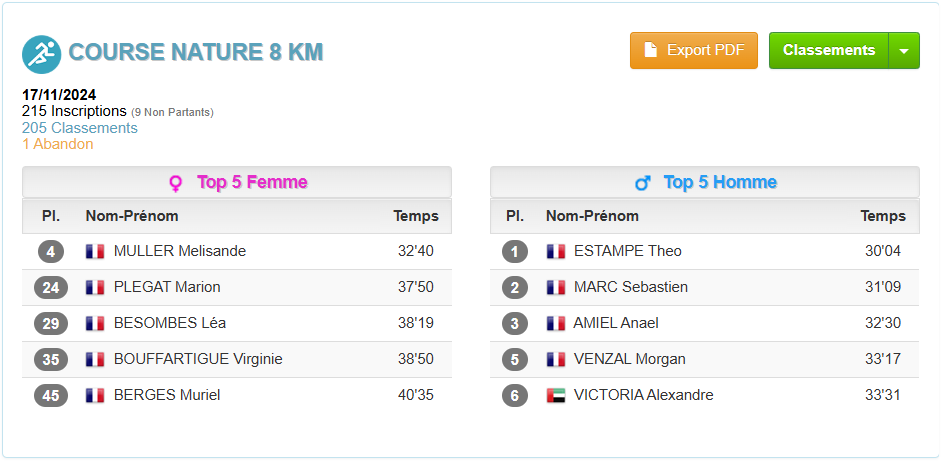
Task: Click the Nom-Prénom column header in Femme table
Action: [132, 216]
